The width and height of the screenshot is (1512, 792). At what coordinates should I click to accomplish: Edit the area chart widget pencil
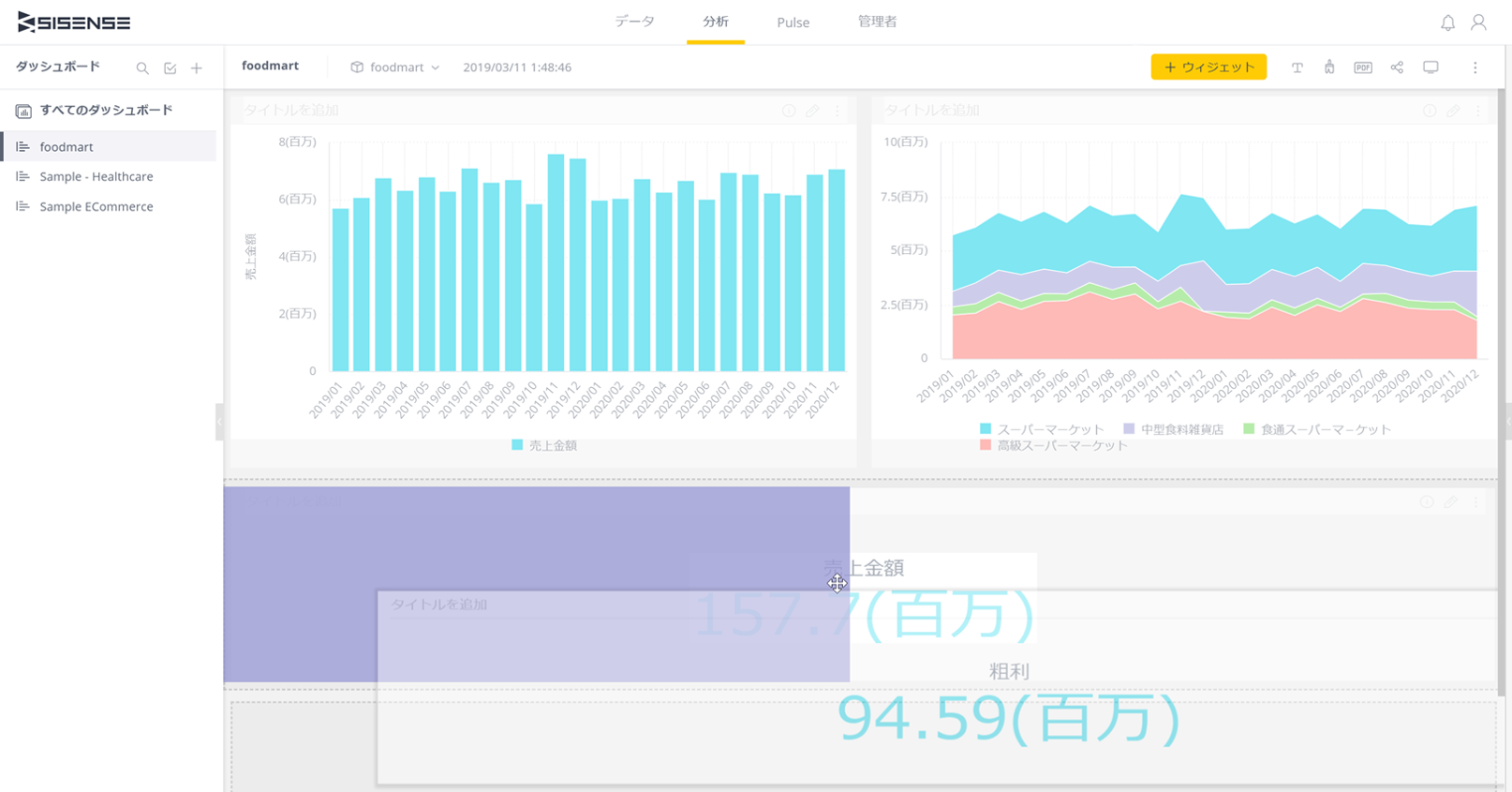coord(1453,111)
